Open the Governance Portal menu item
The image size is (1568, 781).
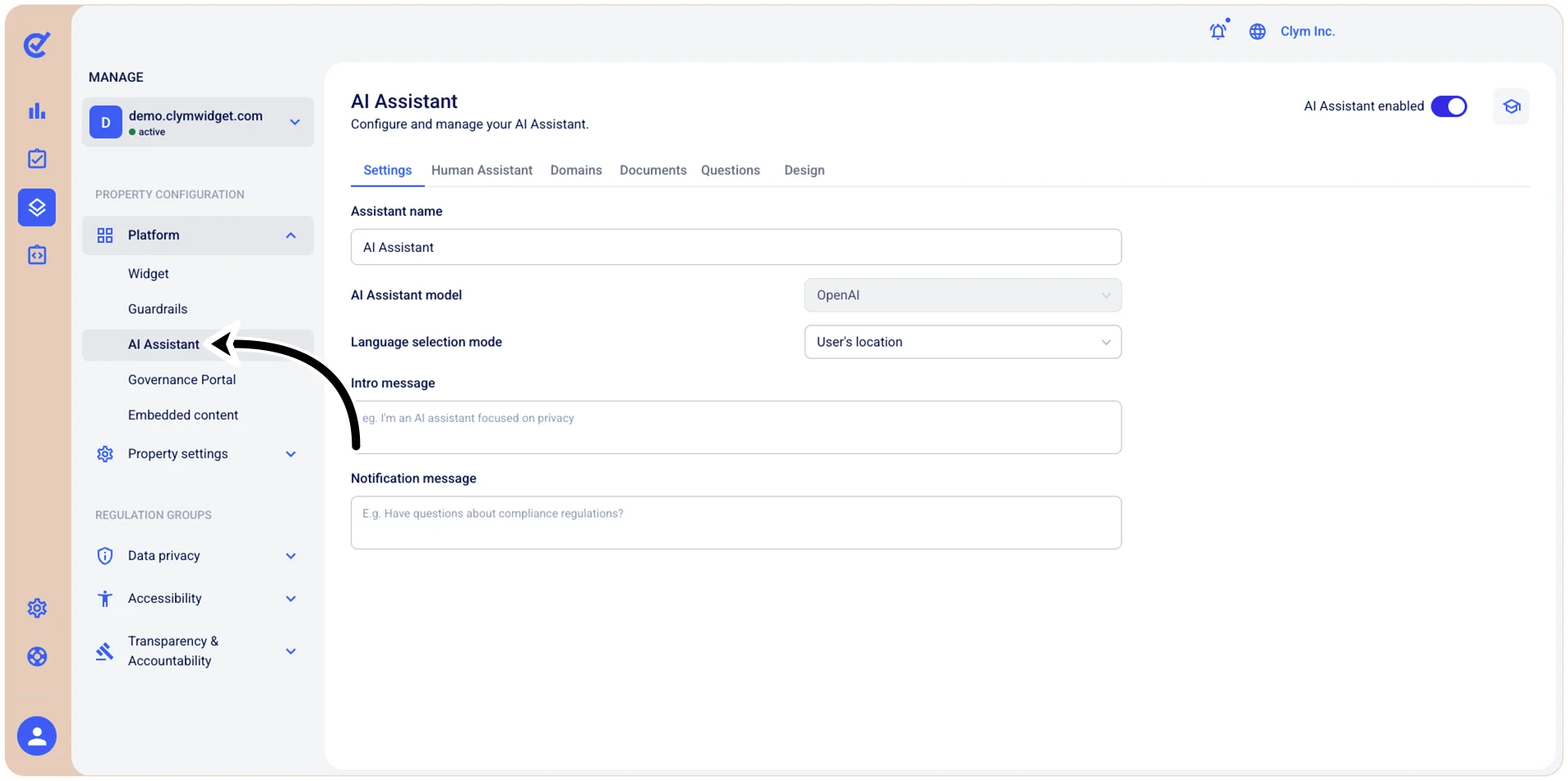click(x=182, y=379)
